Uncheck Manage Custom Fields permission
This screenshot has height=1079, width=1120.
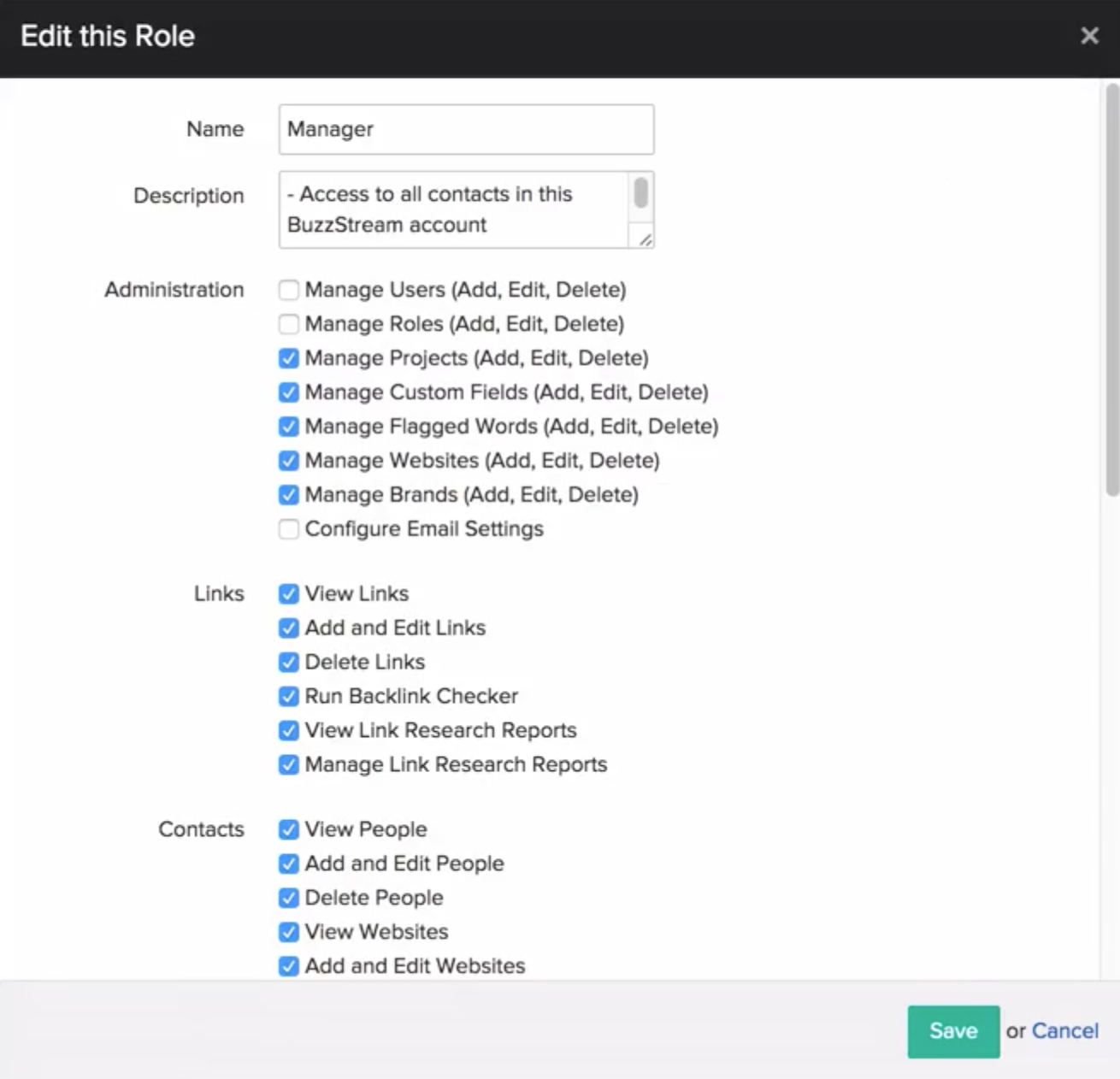pos(289,392)
